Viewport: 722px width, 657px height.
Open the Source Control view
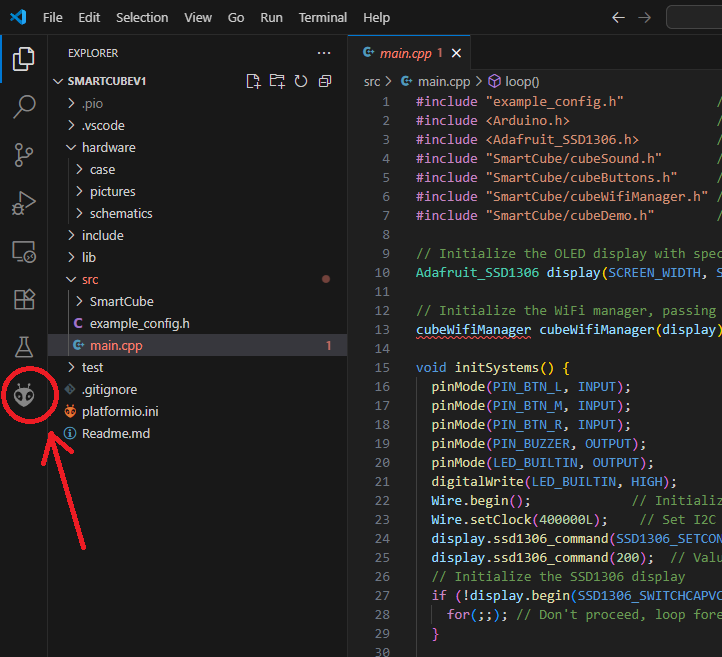tap(24, 154)
